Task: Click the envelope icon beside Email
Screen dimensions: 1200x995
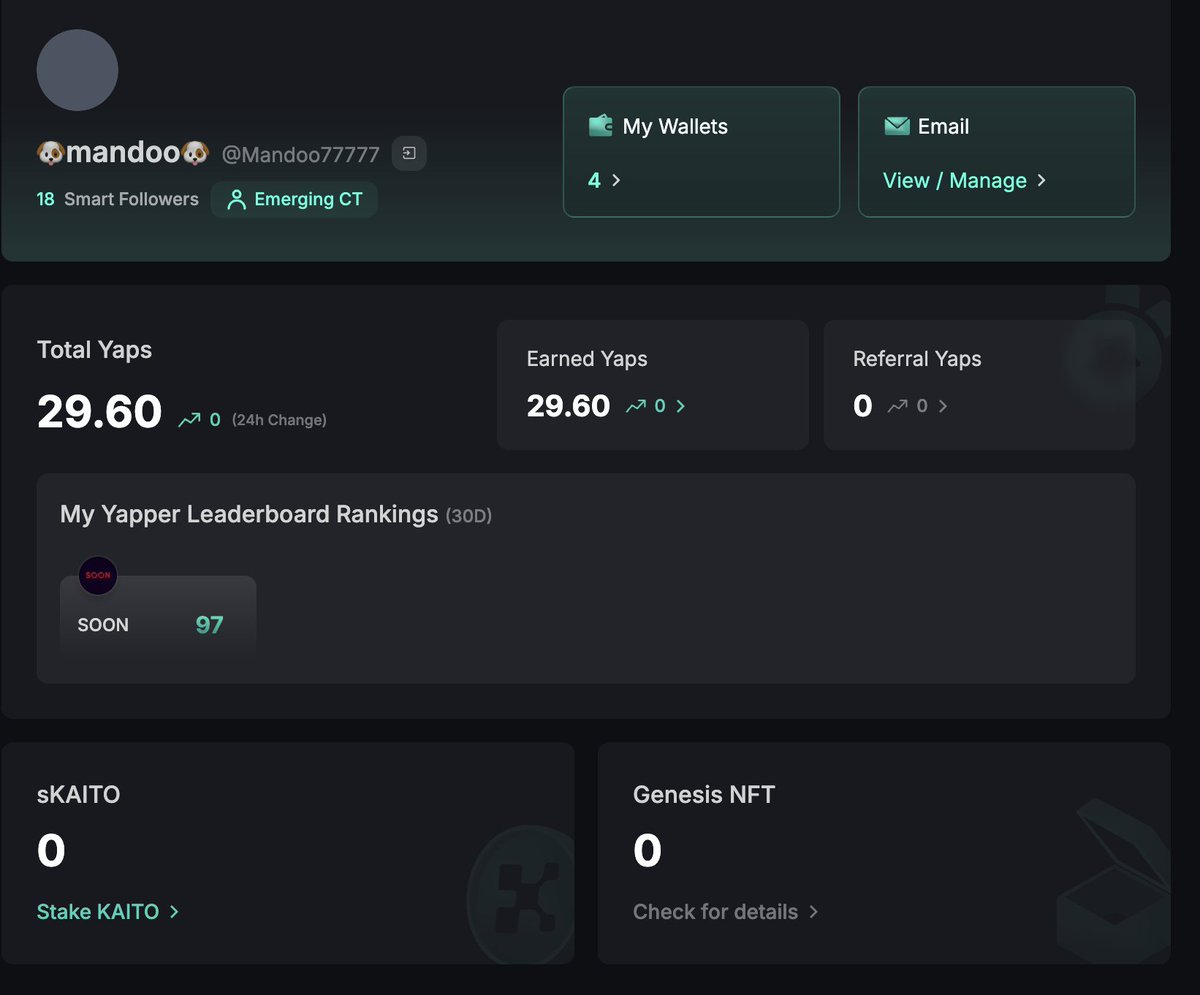Action: click(x=897, y=126)
